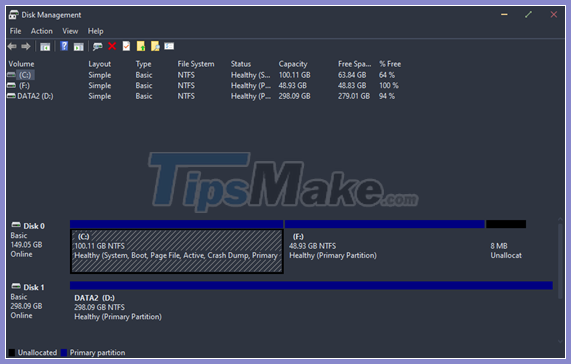Click the last toolbar icon showing list settings

(x=169, y=46)
